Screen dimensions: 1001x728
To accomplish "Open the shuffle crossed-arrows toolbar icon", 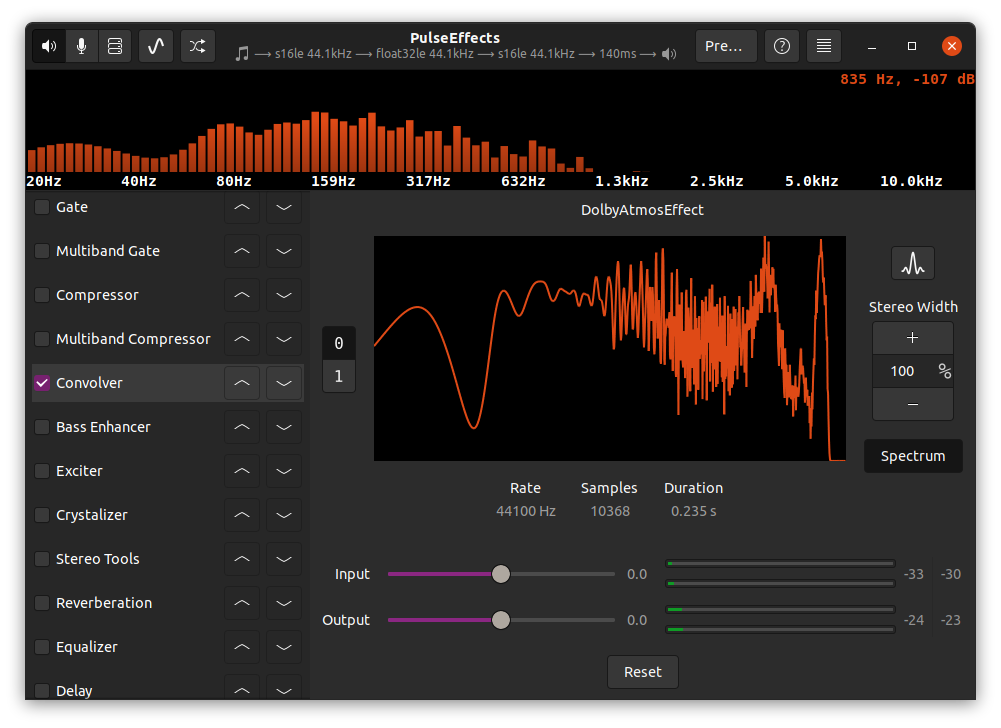I will tap(197, 46).
